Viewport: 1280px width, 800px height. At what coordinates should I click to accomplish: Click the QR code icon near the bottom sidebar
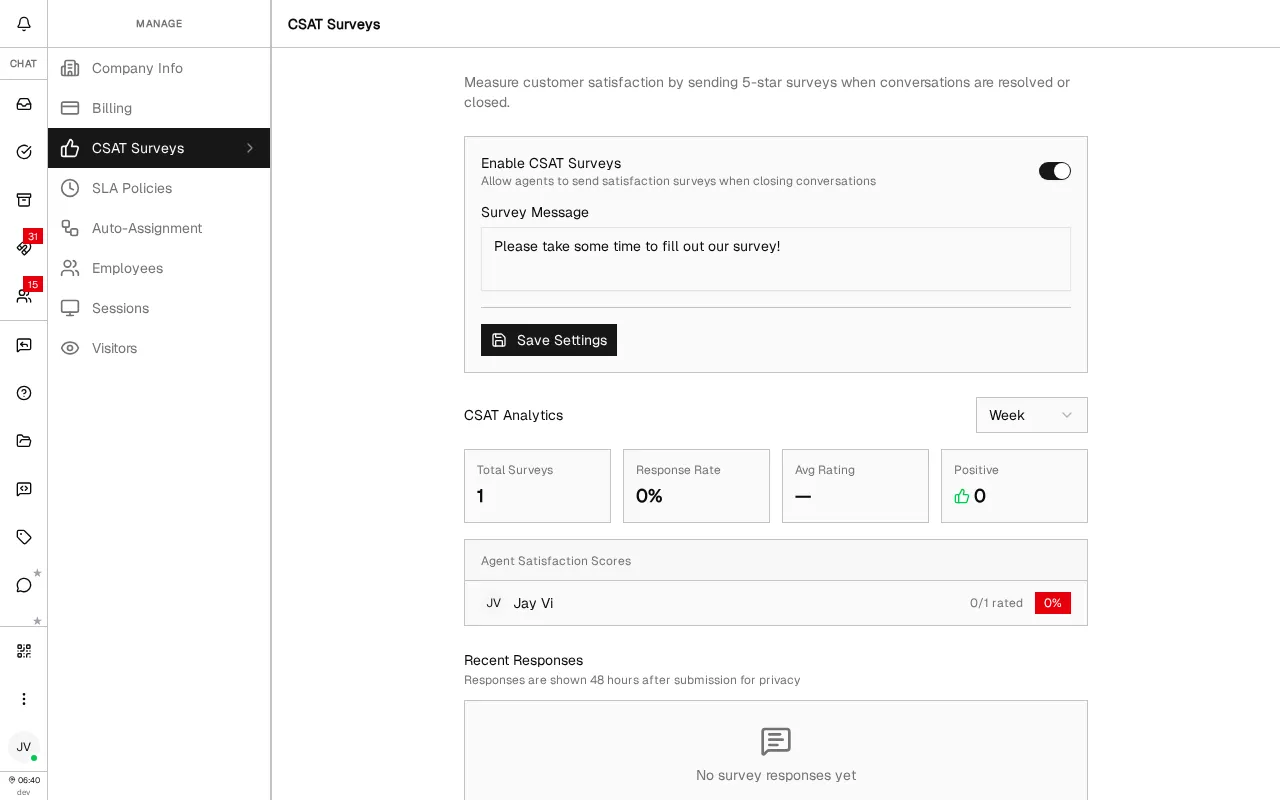(x=24, y=651)
